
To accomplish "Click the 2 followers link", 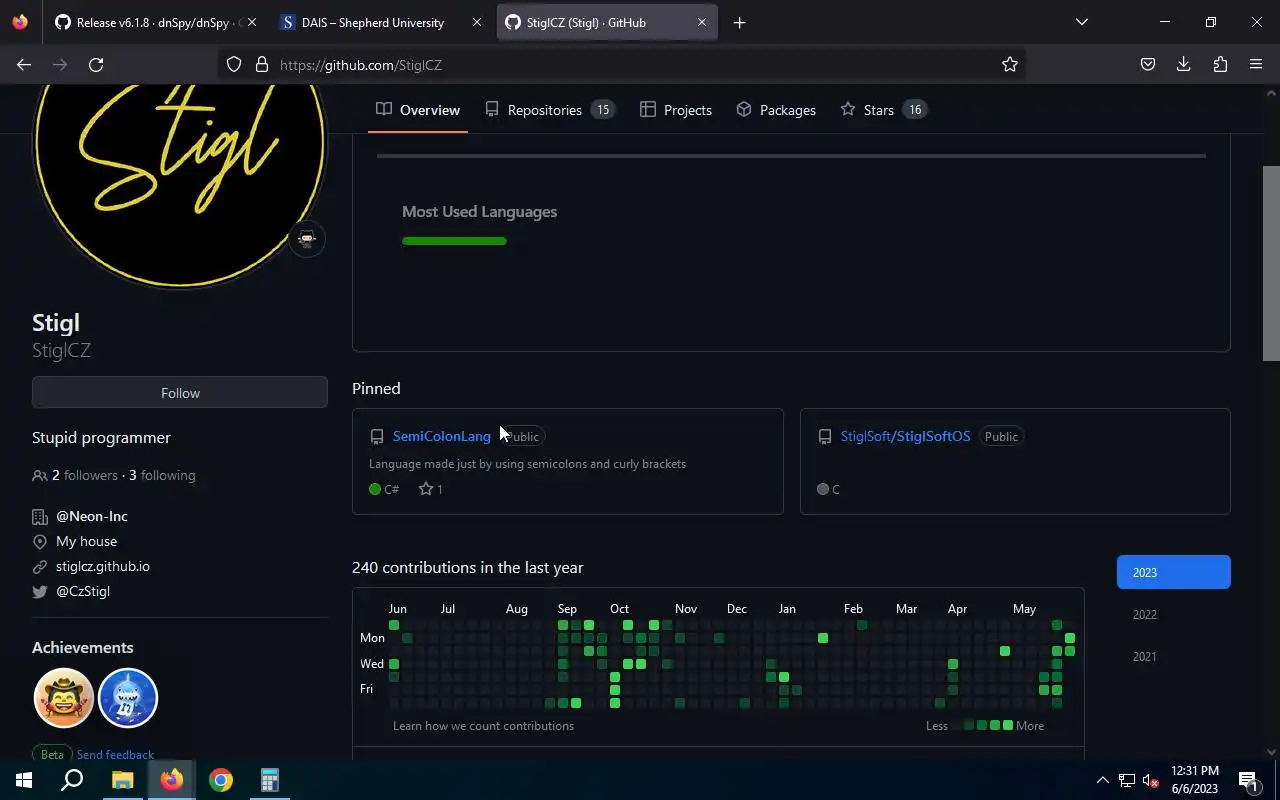I will (85, 475).
